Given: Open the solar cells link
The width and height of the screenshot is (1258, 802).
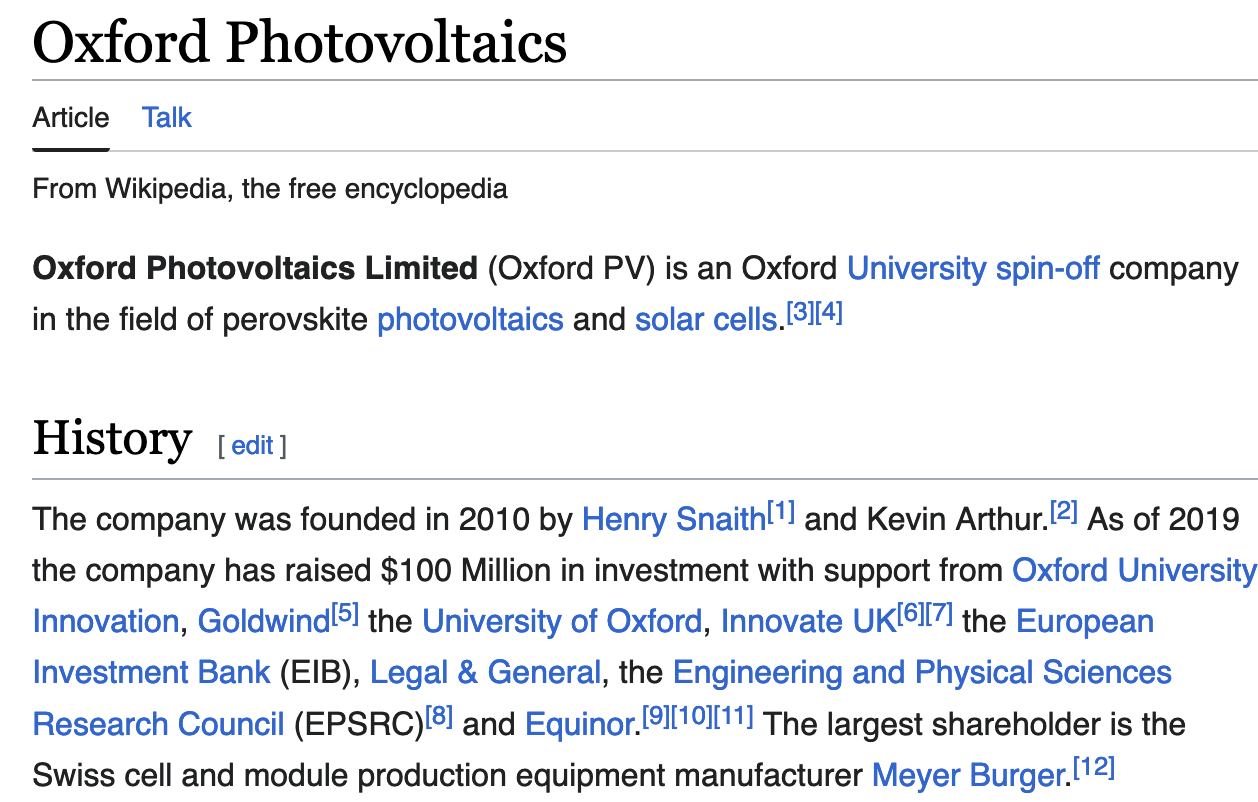Looking at the screenshot, I should pyautogui.click(x=706, y=320).
